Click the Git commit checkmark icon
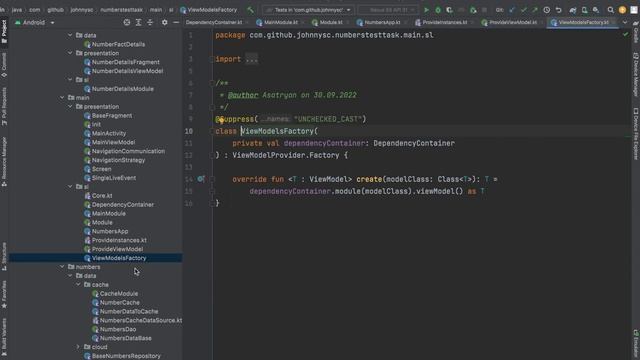 click(x=524, y=10)
